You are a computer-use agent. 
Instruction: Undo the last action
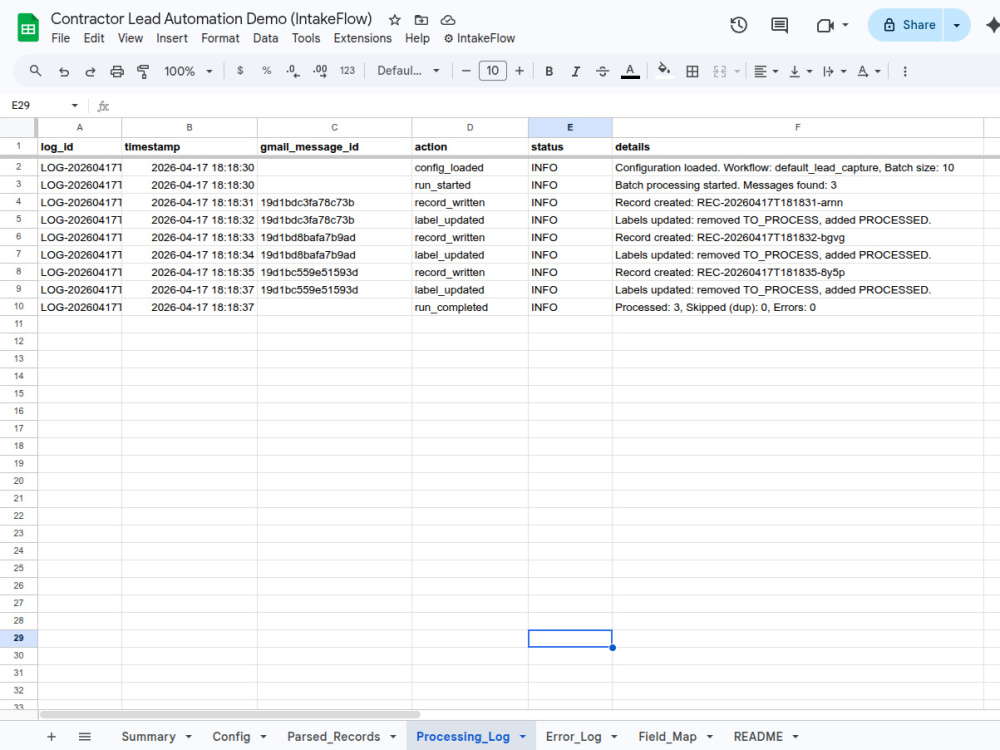pyautogui.click(x=63, y=71)
